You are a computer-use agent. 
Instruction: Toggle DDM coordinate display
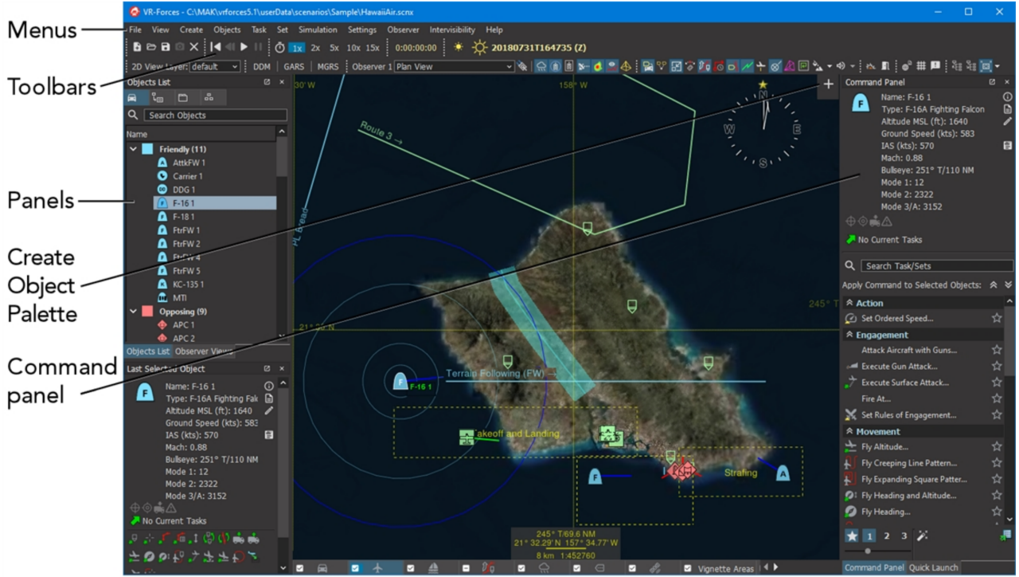(262, 66)
